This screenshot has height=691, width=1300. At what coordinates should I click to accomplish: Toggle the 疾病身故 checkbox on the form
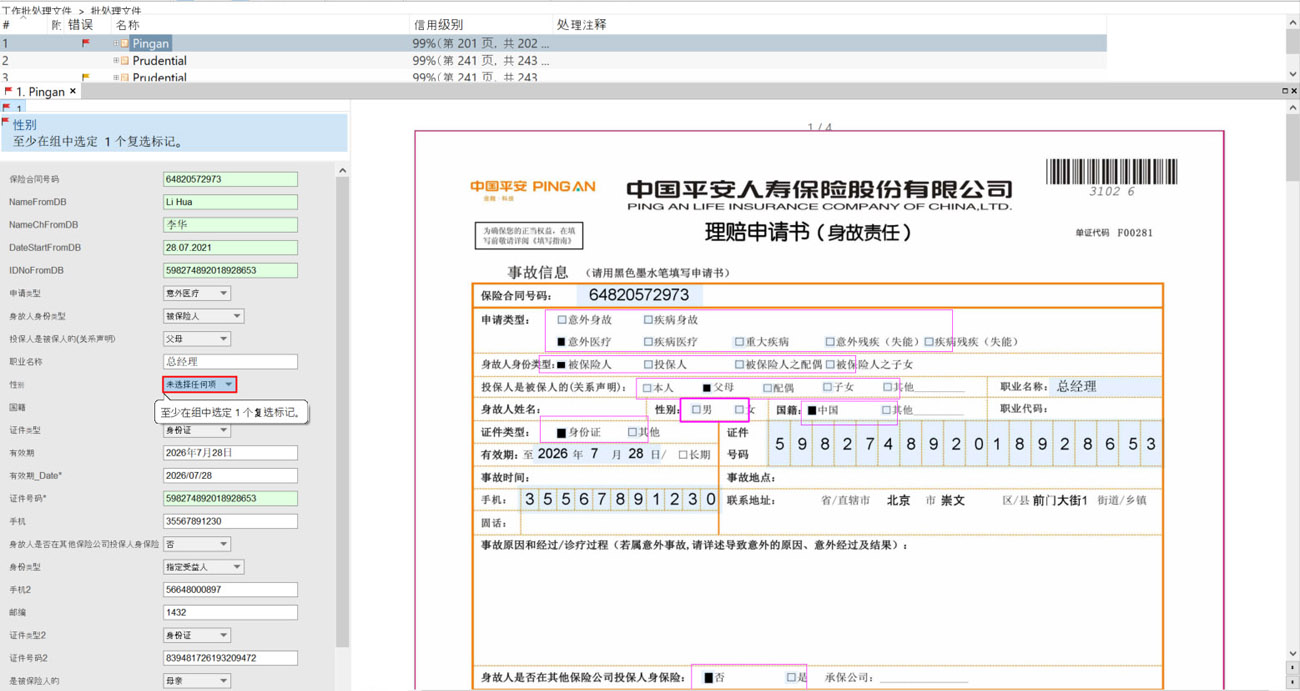(648, 320)
